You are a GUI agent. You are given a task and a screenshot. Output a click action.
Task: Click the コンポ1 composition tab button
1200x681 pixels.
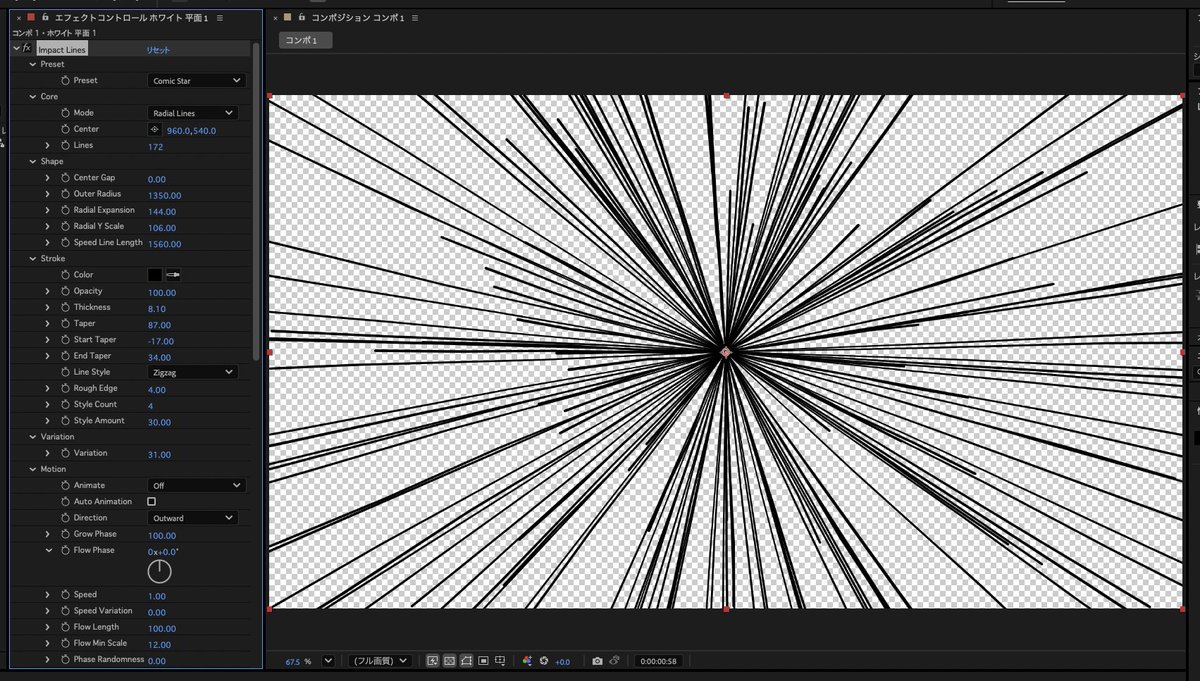coord(305,40)
